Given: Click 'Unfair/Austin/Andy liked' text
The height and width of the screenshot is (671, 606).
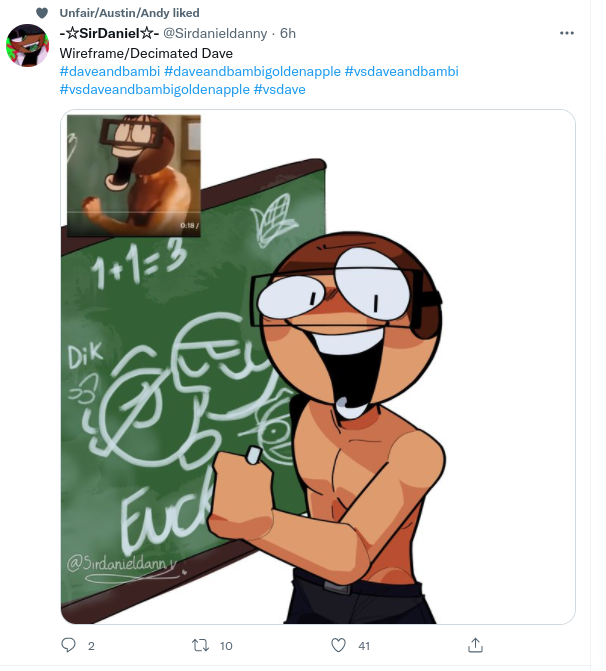Looking at the screenshot, I should click(x=129, y=13).
